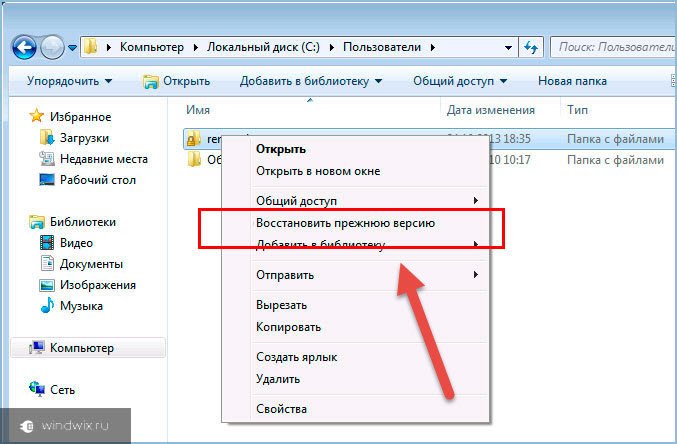Open the "Видео" library
Viewport: 677px width, 444px height.
[76, 243]
